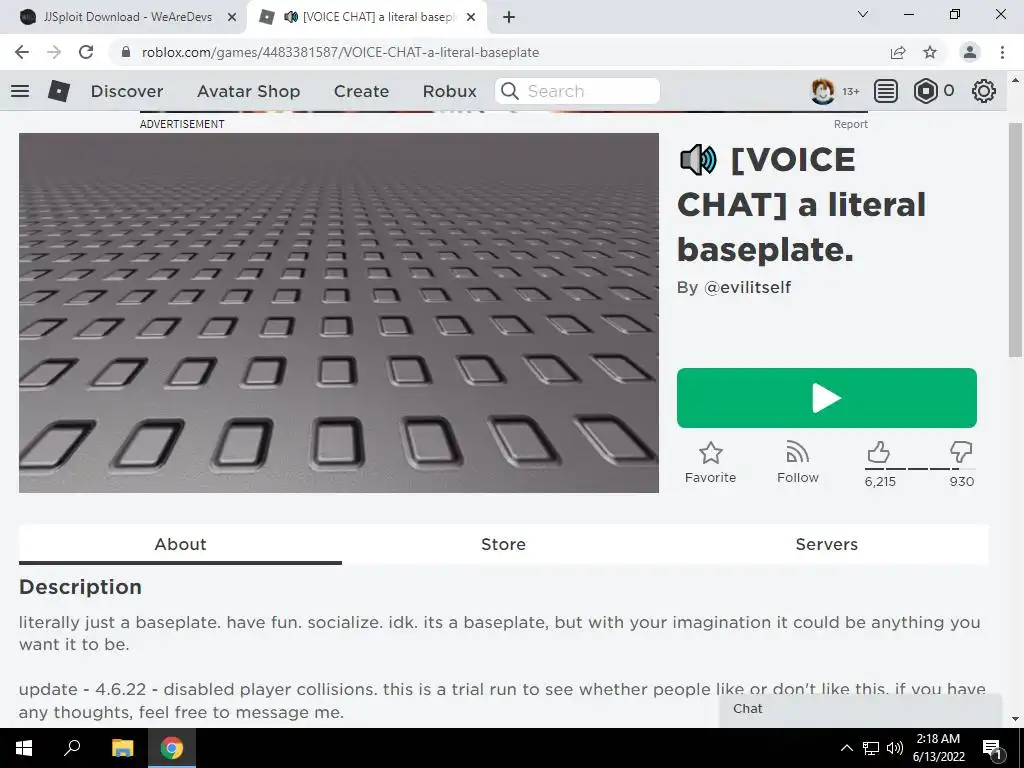The height and width of the screenshot is (768, 1024).
Task: Give the game a thumbs down
Action: [x=961, y=452]
